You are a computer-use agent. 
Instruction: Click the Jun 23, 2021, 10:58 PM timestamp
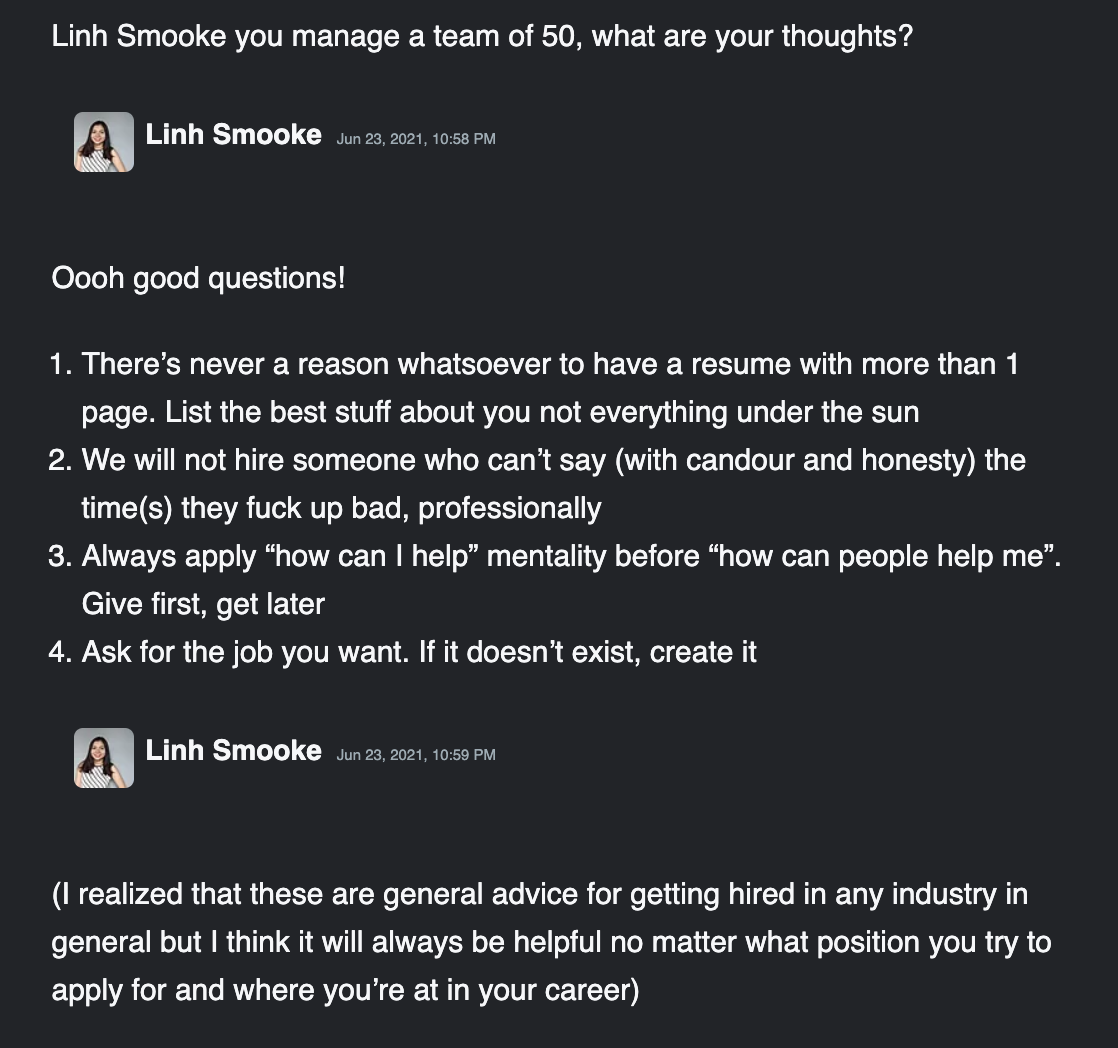416,139
